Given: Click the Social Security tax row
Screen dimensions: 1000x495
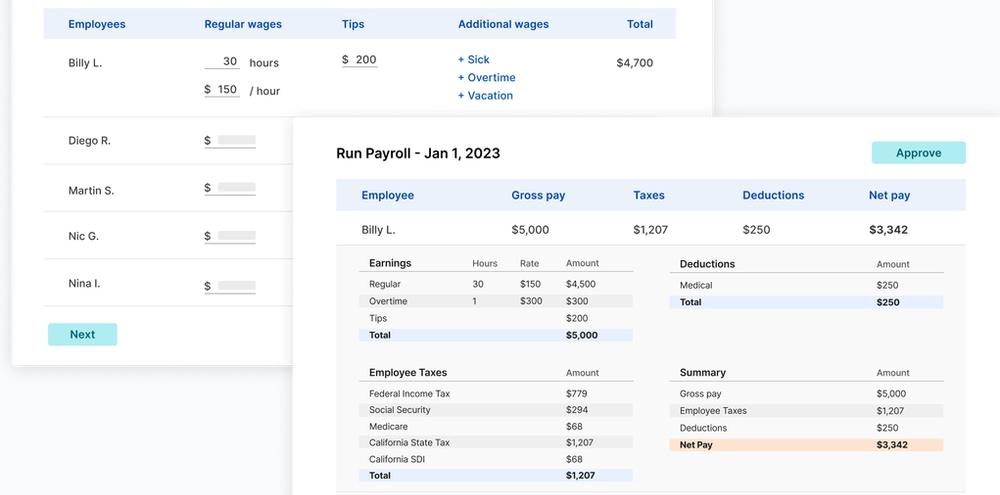Looking at the screenshot, I should (x=496, y=410).
